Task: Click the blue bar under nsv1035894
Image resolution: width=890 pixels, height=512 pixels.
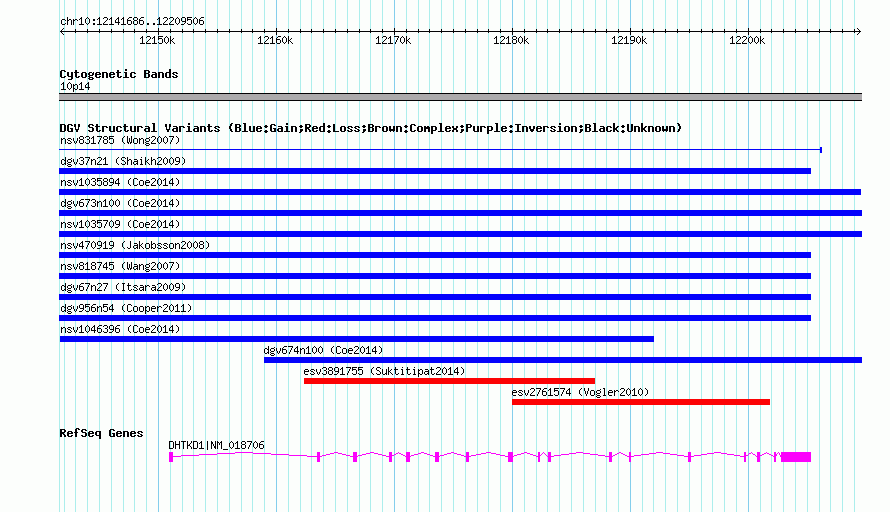Action: point(460,192)
